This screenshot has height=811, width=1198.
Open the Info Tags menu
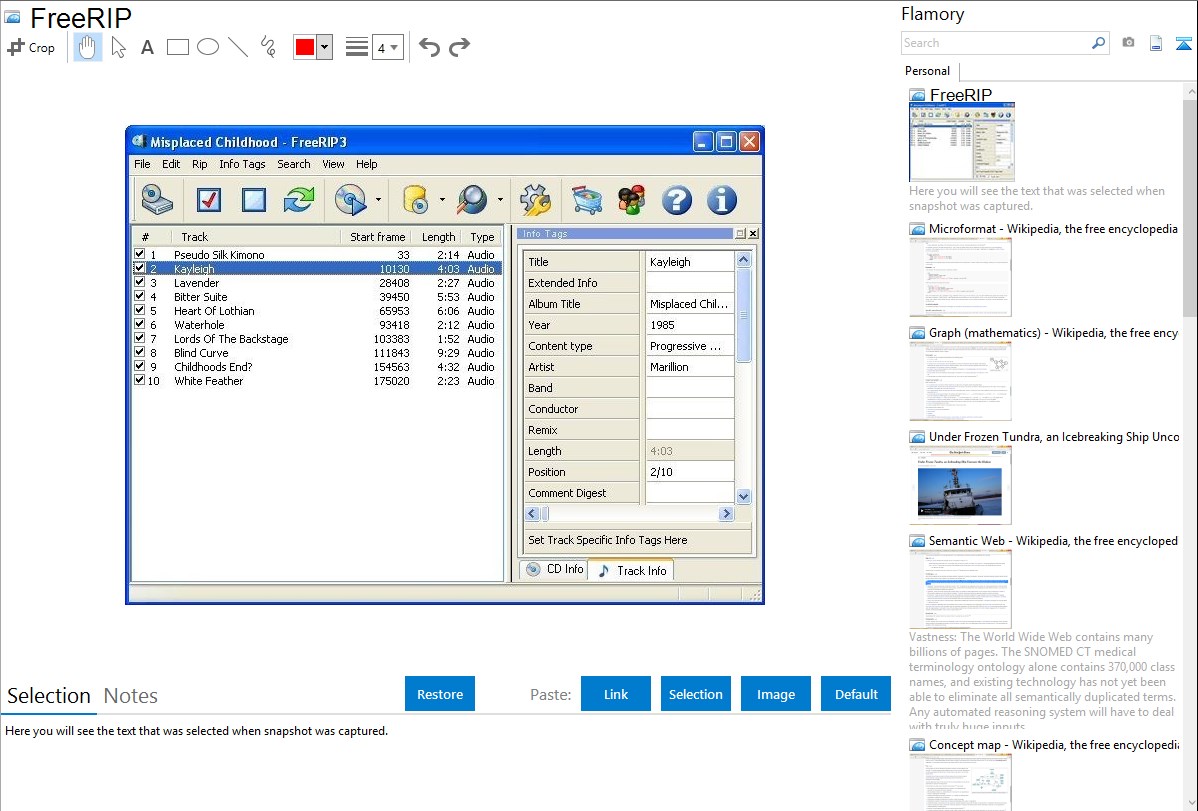point(242,164)
